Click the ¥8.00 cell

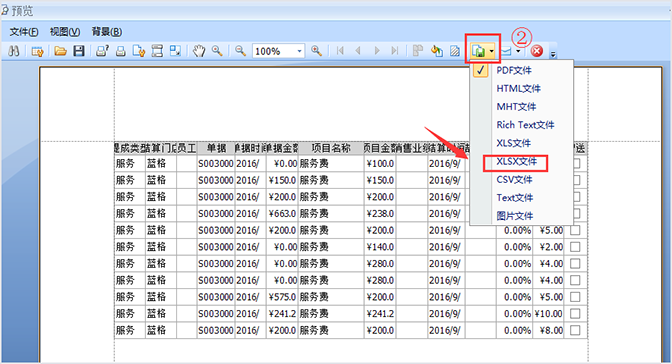(548, 330)
